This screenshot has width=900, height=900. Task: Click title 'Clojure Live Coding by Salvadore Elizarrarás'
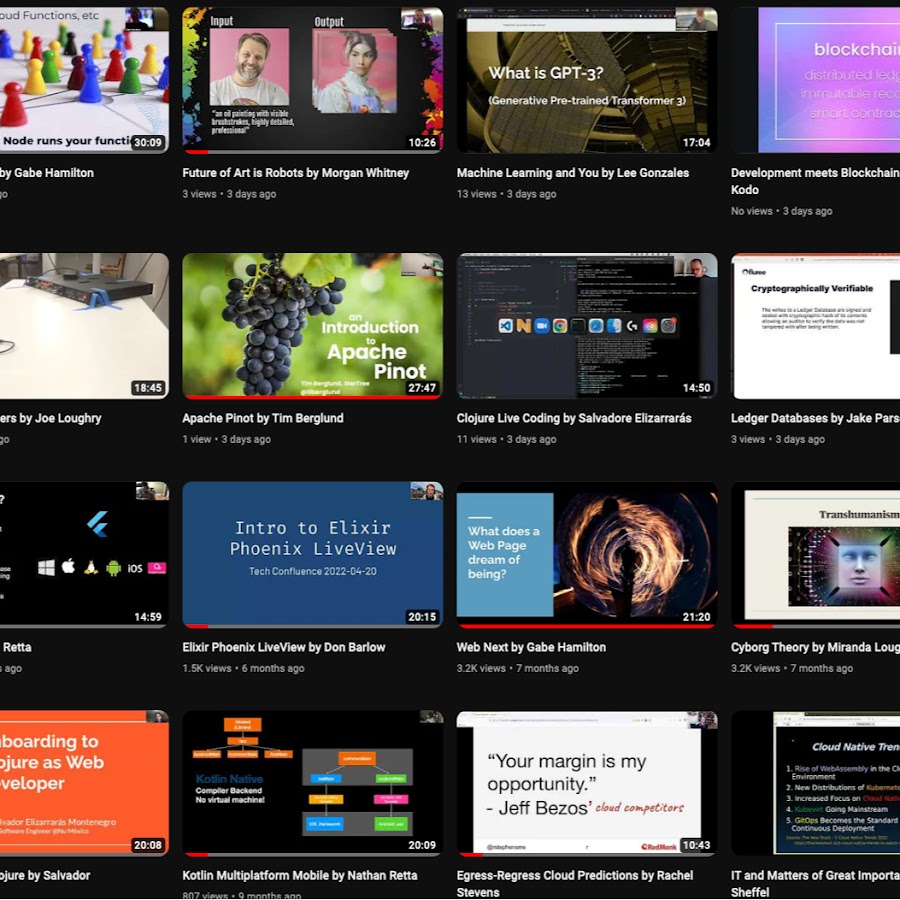pos(574,418)
